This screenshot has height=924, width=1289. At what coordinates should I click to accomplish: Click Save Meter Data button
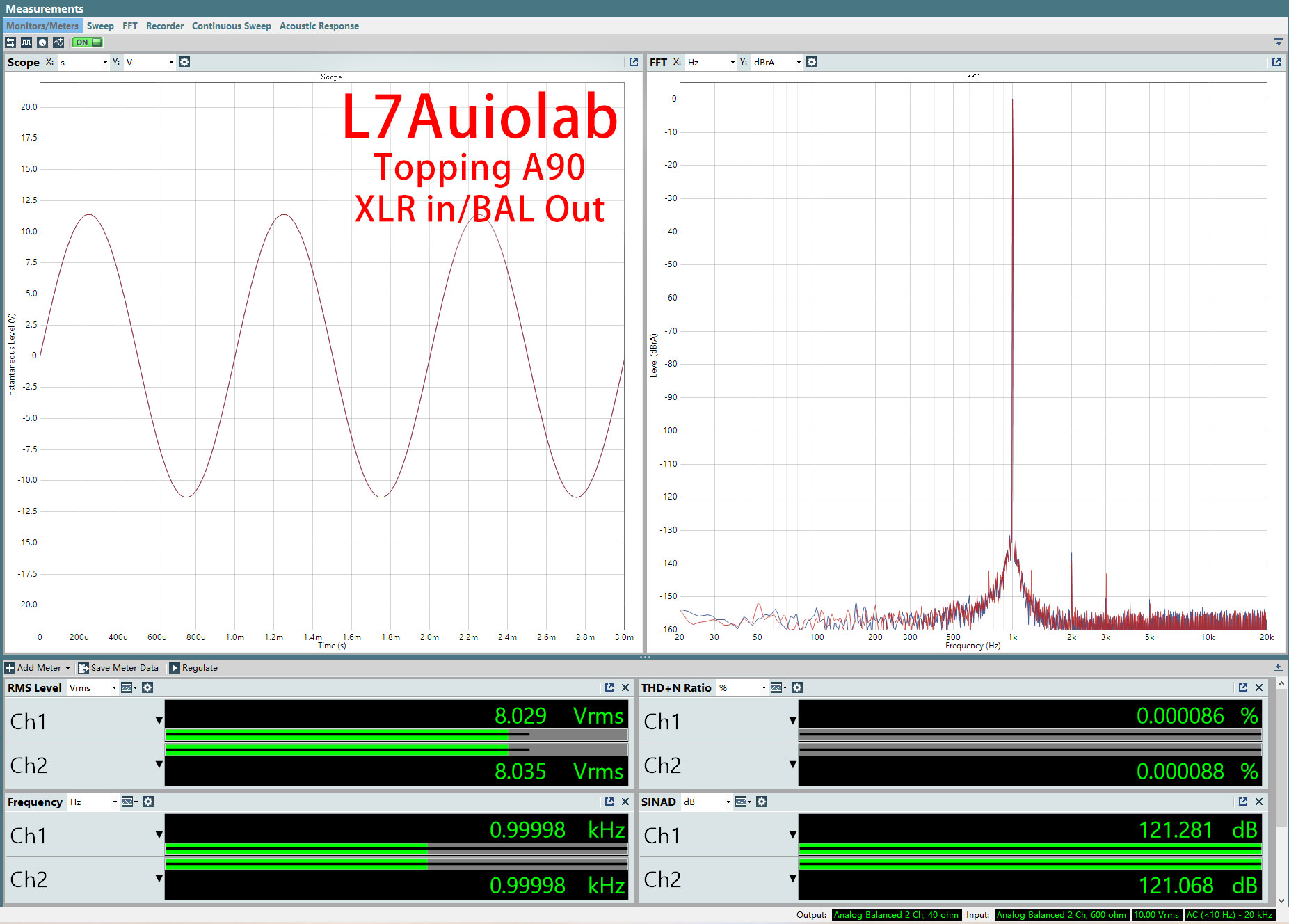click(x=118, y=668)
